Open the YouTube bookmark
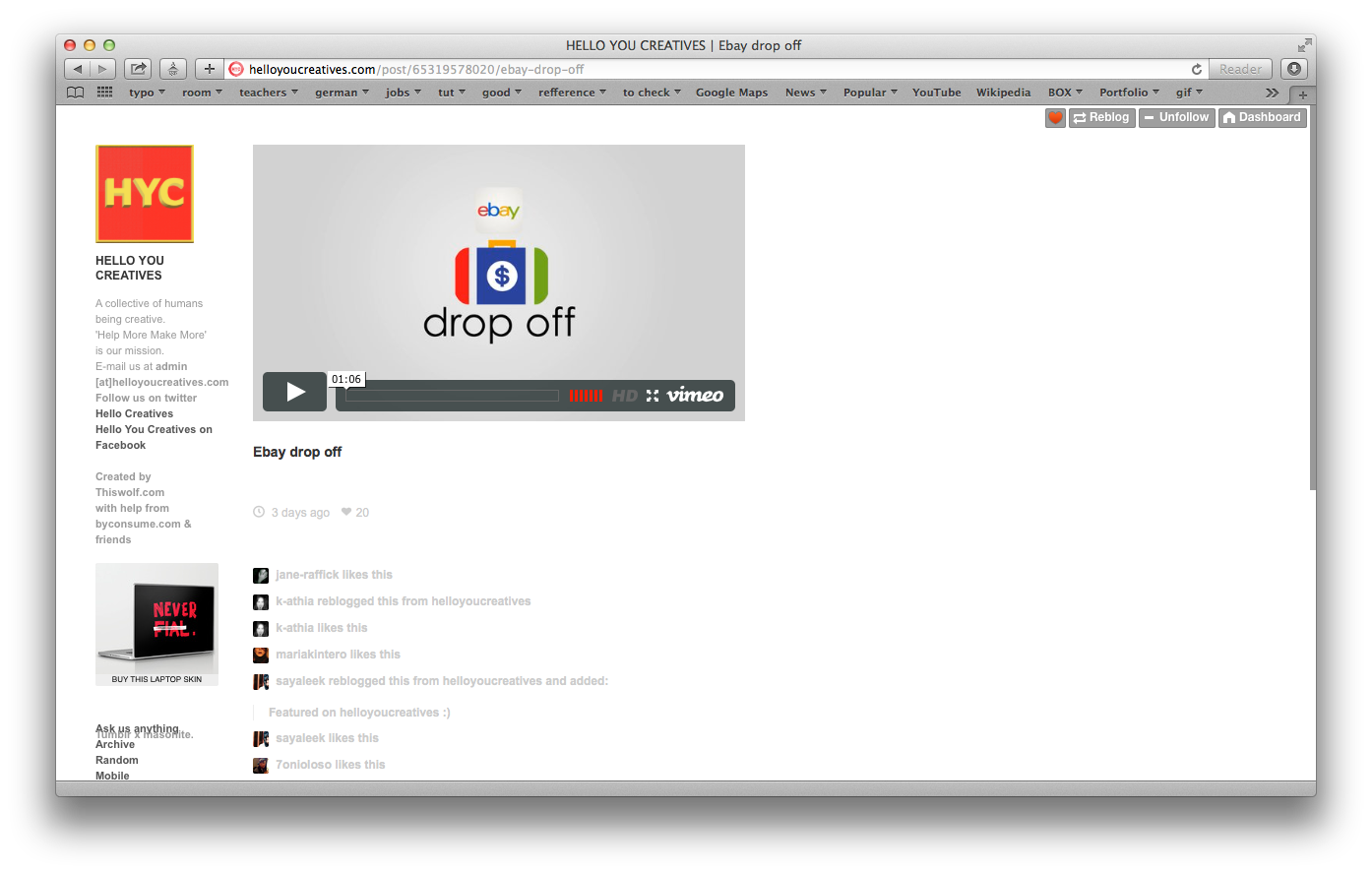Image resolution: width=1372 pixels, height=874 pixels. coord(936,93)
